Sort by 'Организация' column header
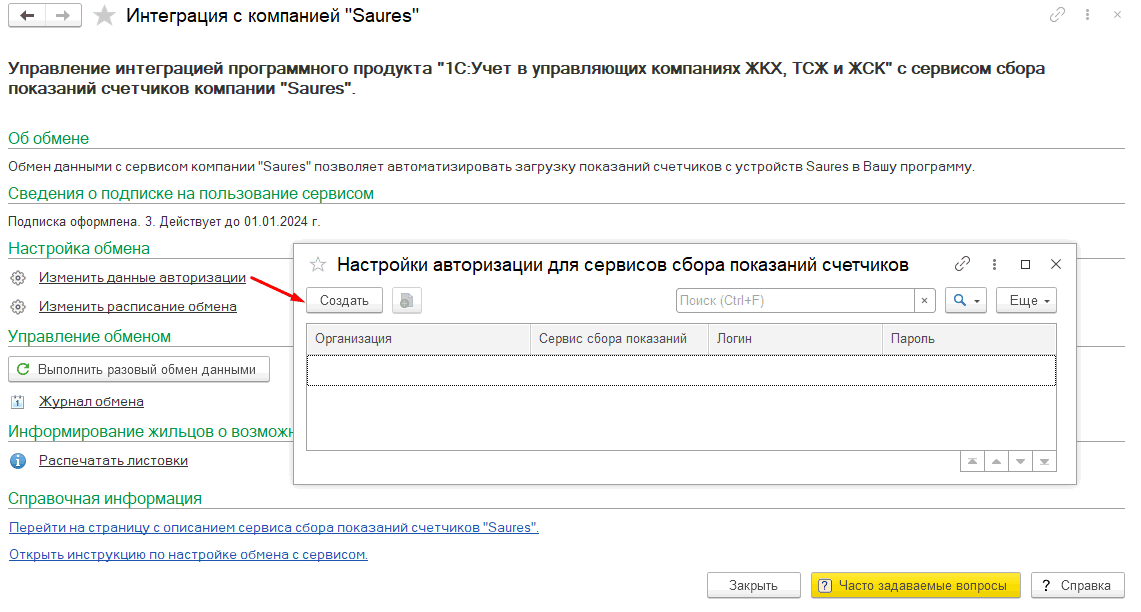Image resolution: width=1141 pixels, height=612 pixels. (x=418, y=338)
